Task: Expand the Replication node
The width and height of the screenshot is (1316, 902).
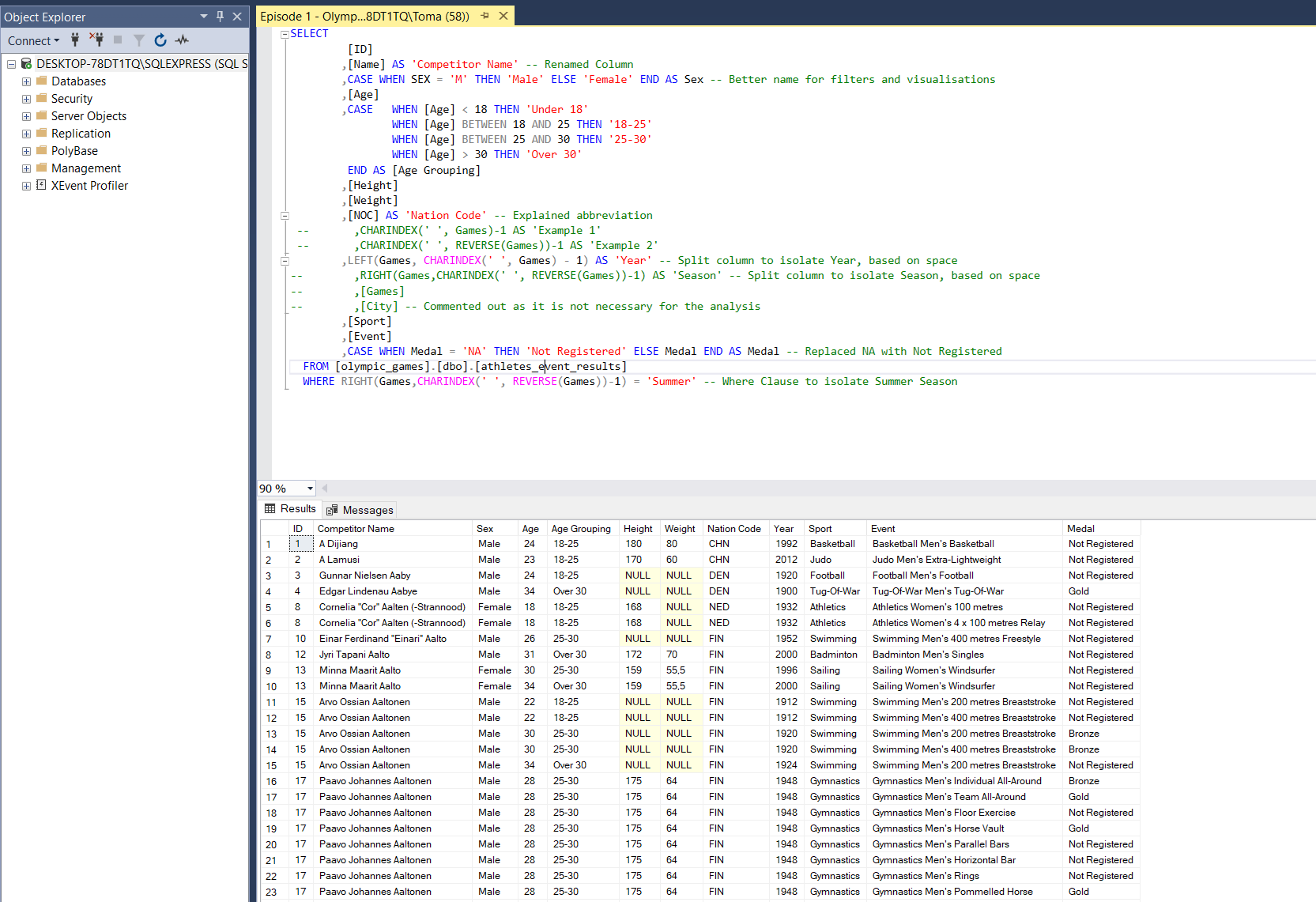Action: (x=26, y=134)
